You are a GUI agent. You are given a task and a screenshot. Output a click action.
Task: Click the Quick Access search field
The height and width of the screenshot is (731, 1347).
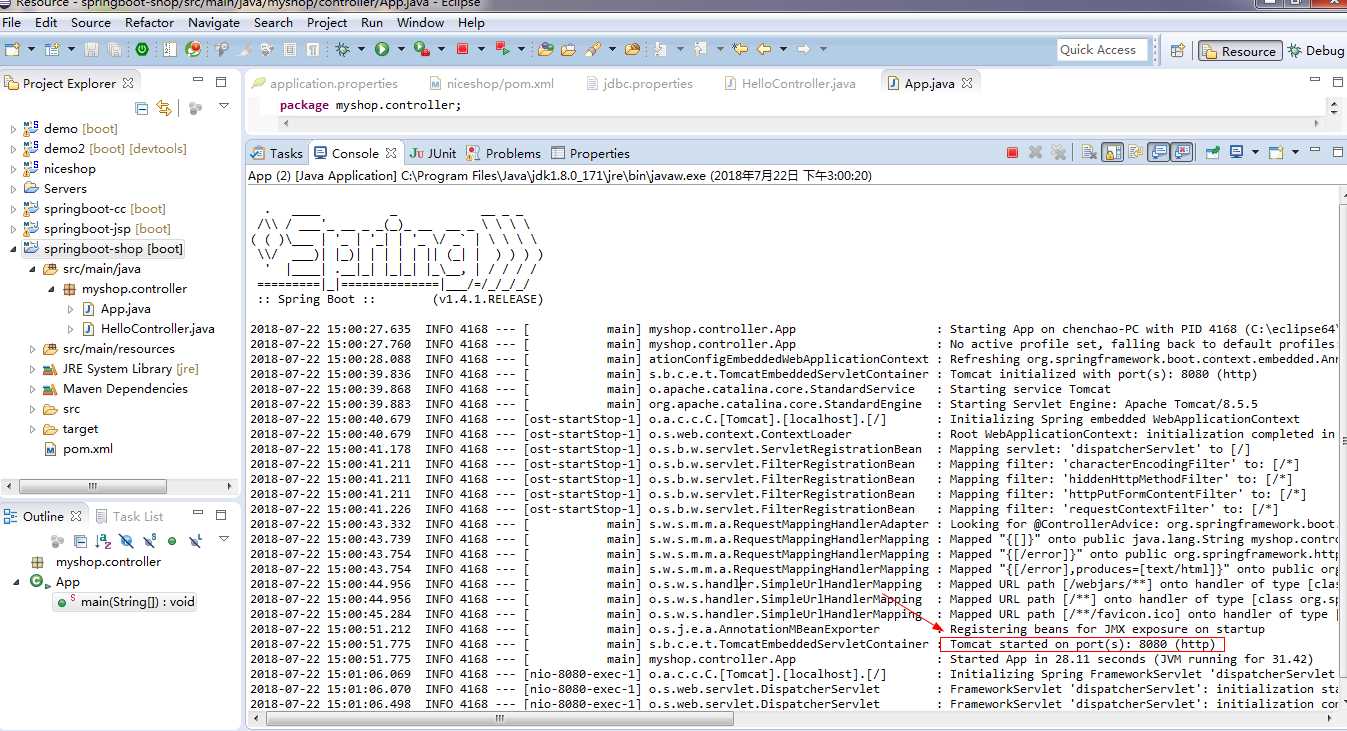1100,50
